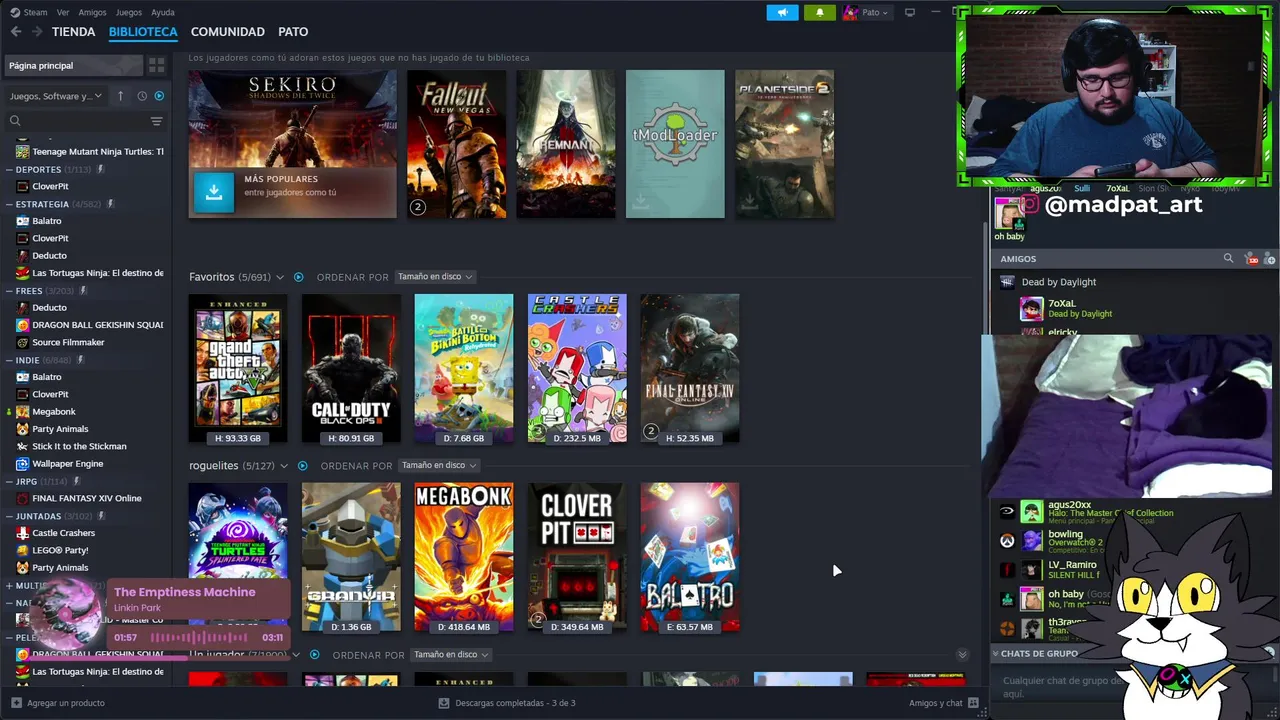Sort library list by the up arrow

tap(120, 96)
